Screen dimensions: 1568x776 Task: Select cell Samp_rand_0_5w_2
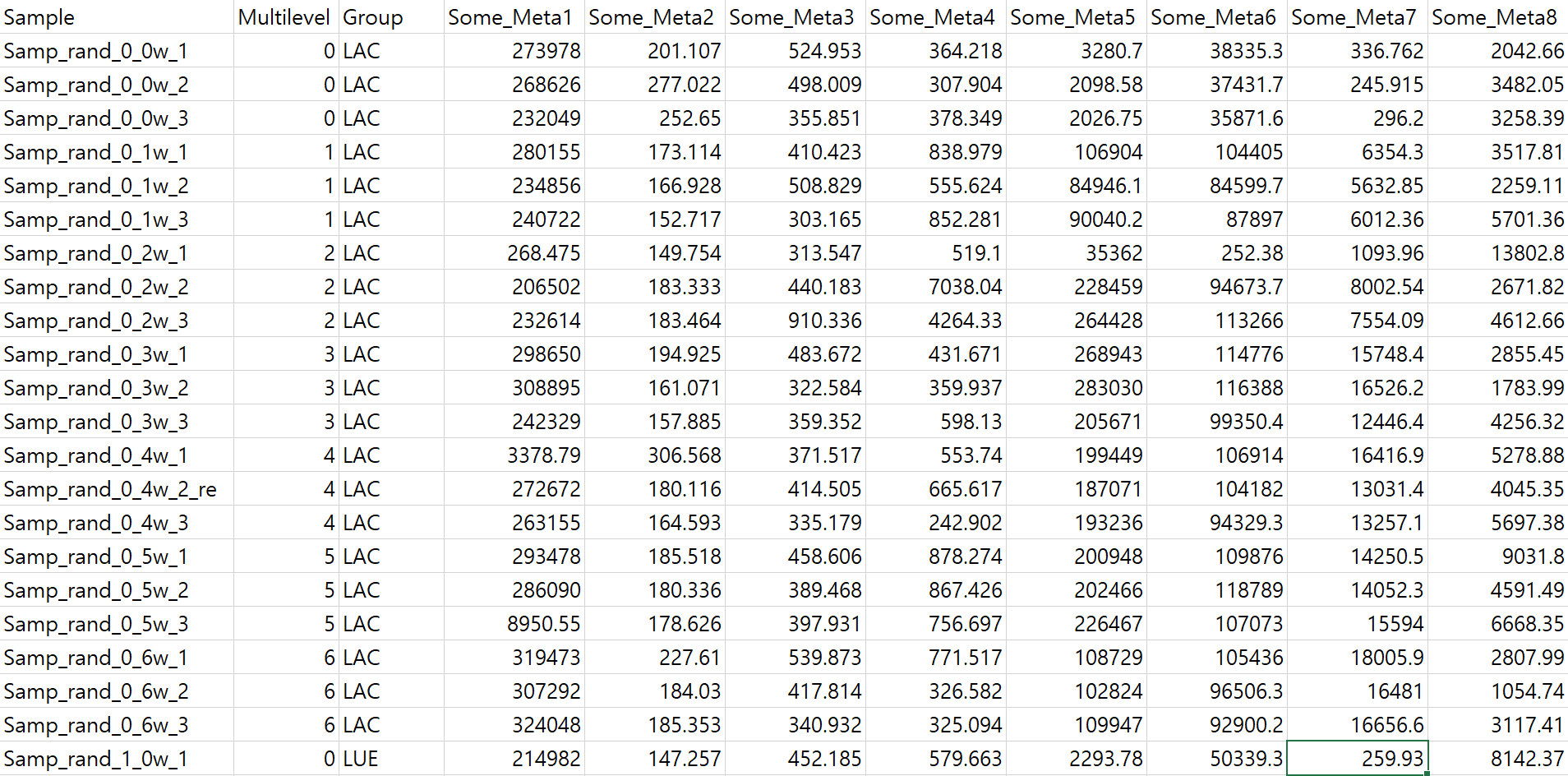click(x=117, y=590)
